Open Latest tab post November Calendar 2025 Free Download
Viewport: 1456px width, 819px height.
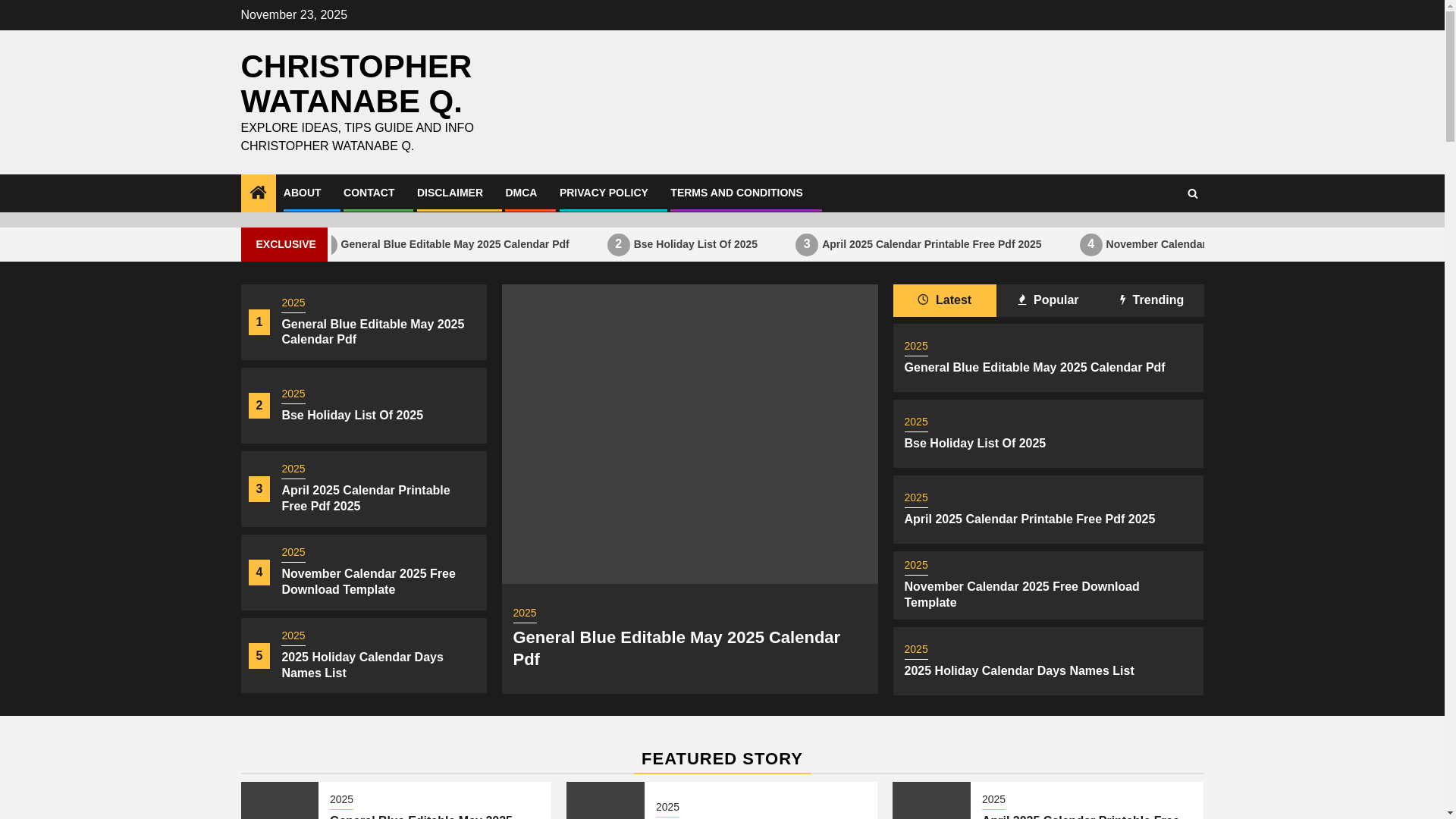coord(1021,595)
